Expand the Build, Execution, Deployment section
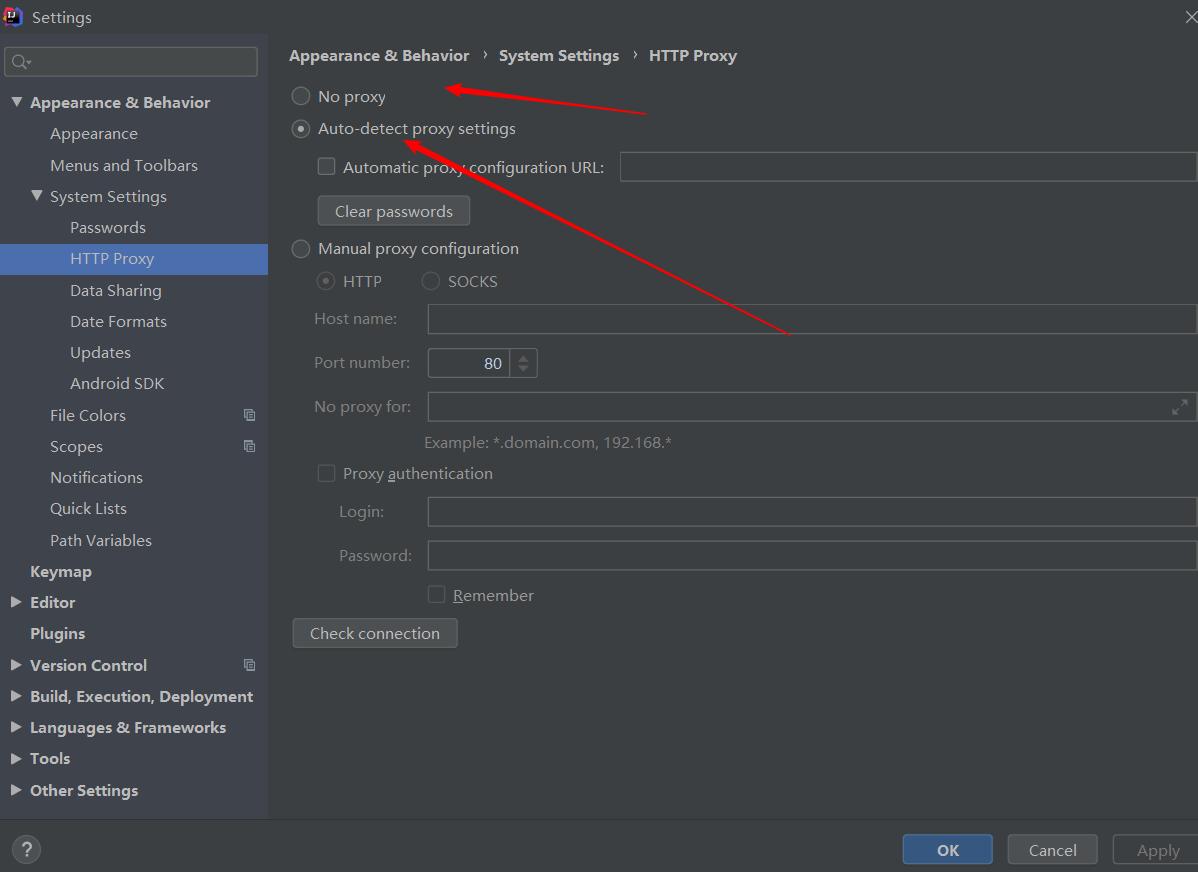Screen dimensions: 1198x872 coord(14,696)
